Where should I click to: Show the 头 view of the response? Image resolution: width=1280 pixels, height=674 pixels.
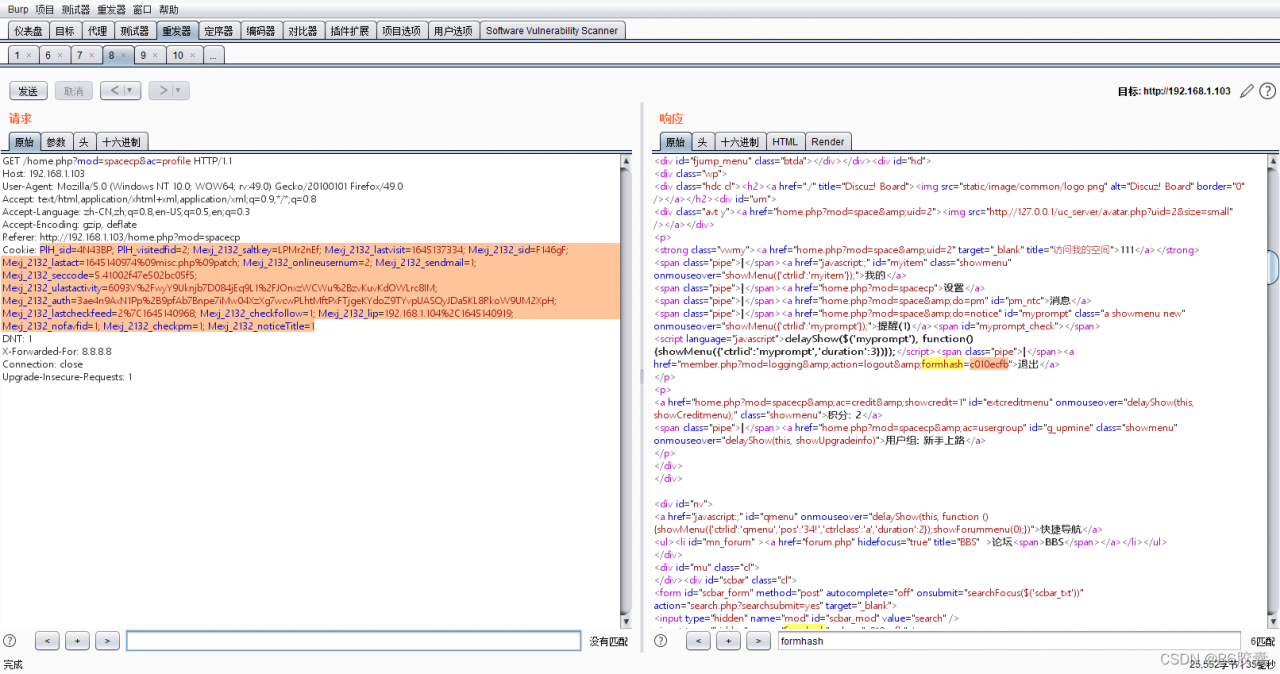pyautogui.click(x=703, y=142)
